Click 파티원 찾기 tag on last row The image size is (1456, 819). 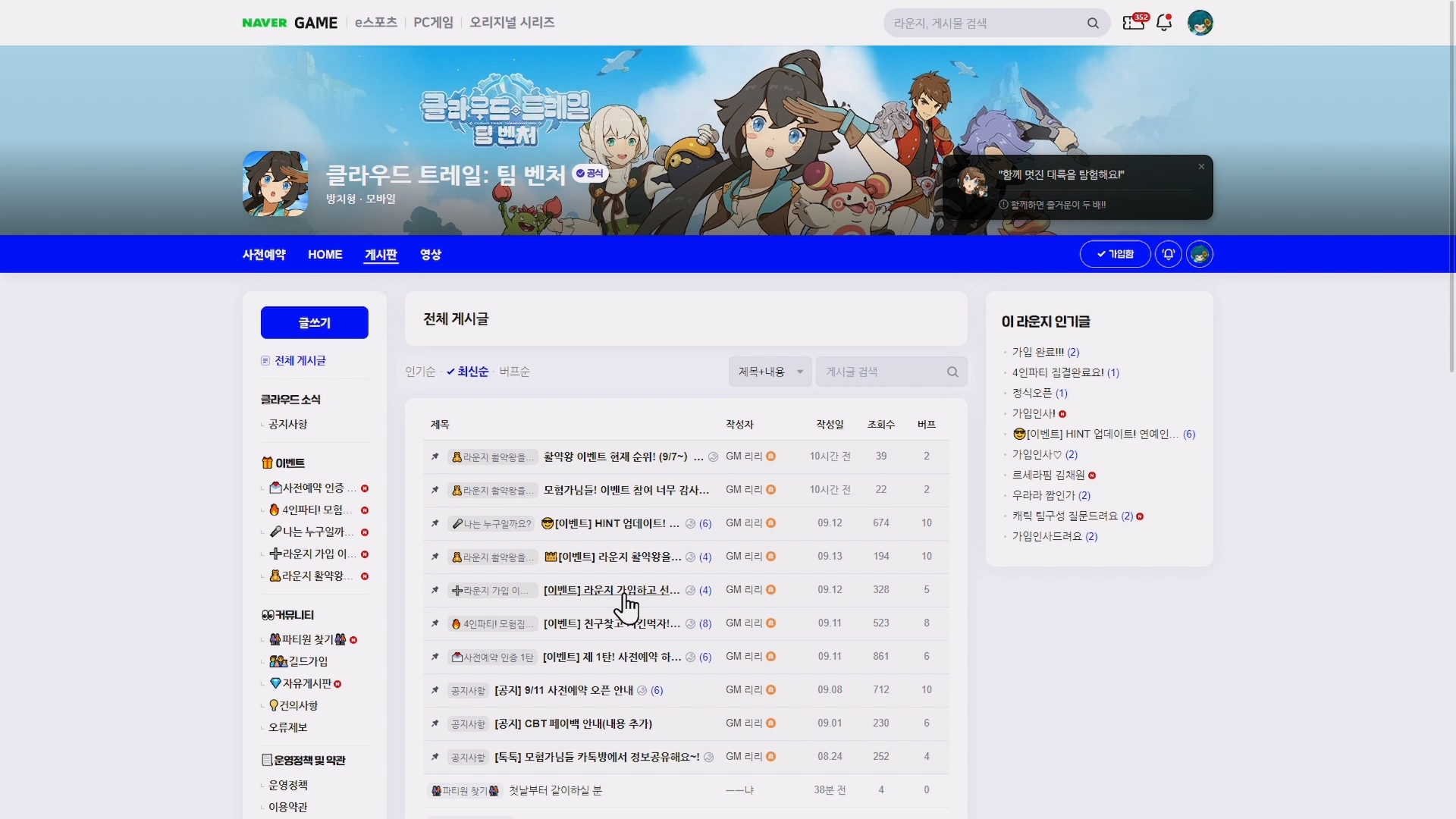(465, 791)
